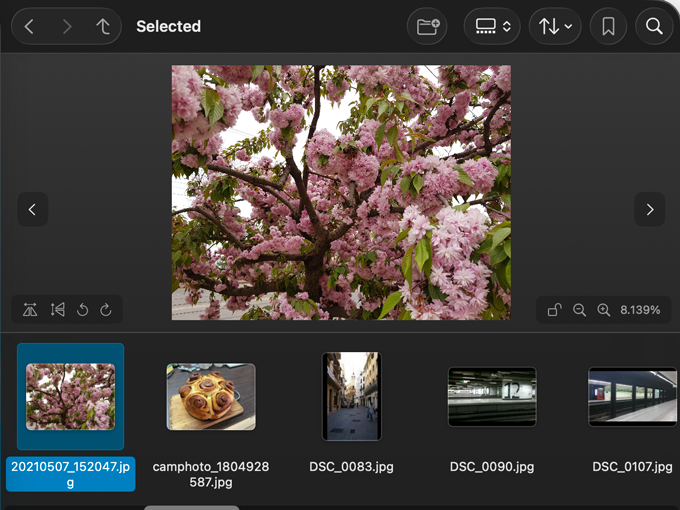
Task: Show the next image in preview
Action: coord(650,209)
